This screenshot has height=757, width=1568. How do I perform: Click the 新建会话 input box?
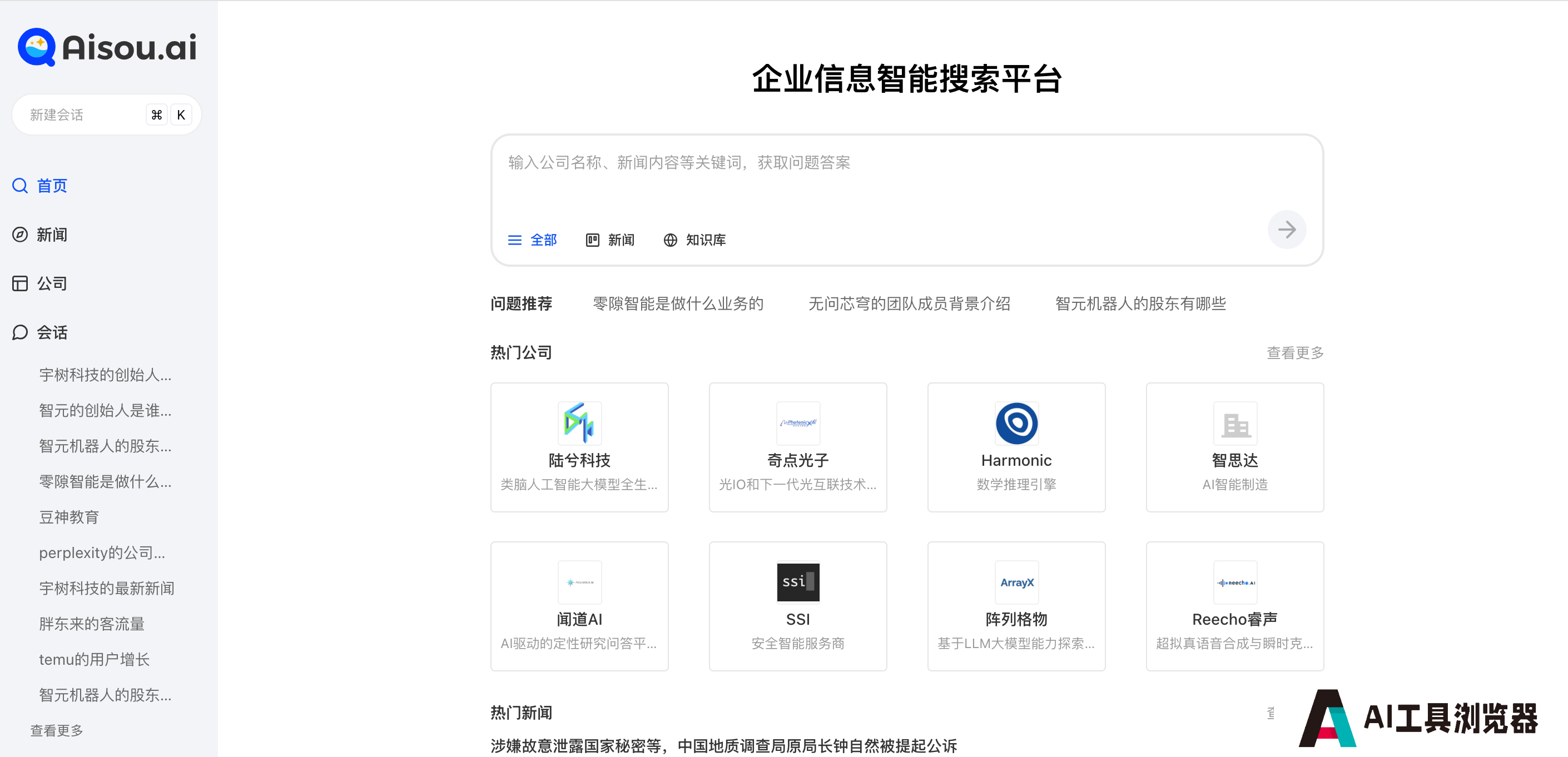[x=107, y=114]
